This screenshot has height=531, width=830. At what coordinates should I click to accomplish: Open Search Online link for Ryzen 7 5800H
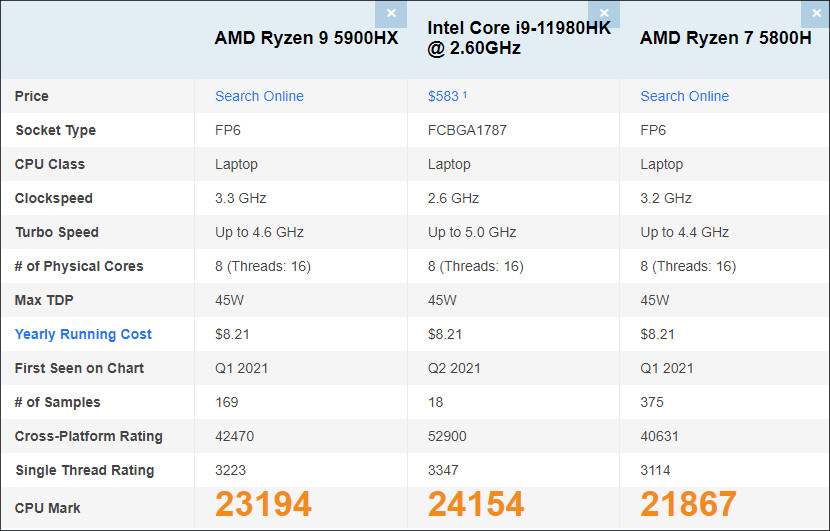tap(684, 96)
